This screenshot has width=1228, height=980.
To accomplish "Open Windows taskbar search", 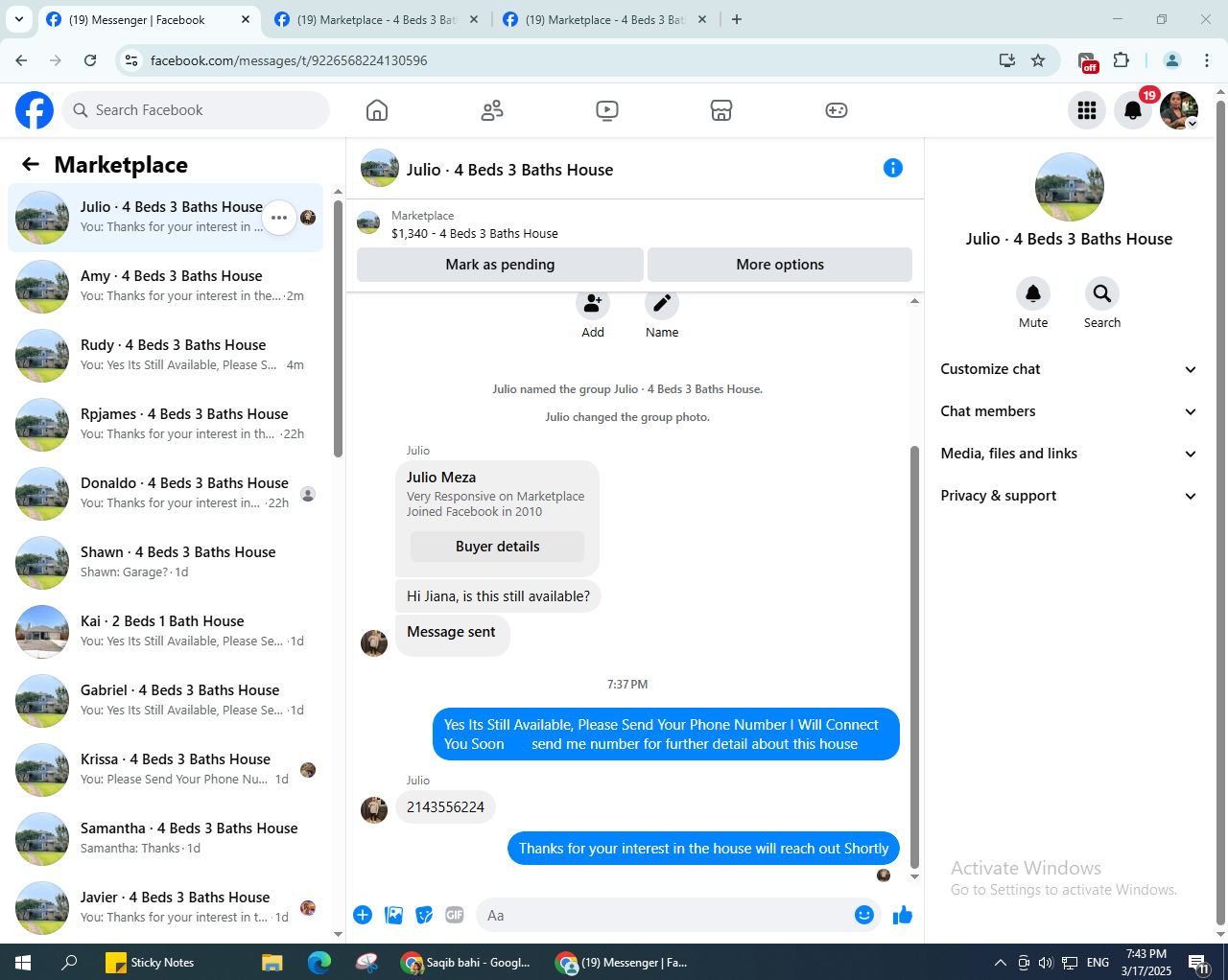I will (x=69, y=962).
